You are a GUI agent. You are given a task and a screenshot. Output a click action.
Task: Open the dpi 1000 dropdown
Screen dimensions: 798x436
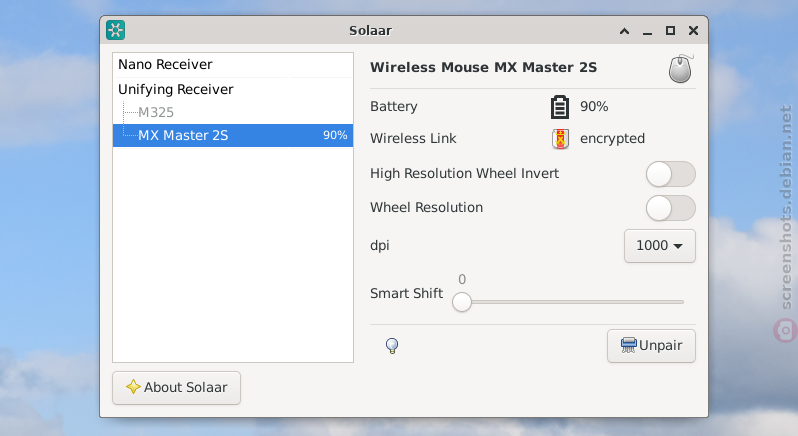[x=660, y=246]
